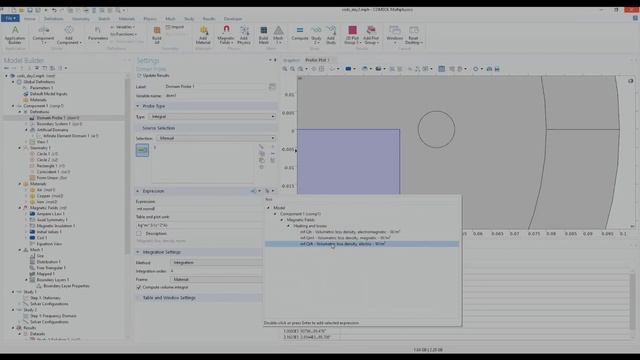Open the probe Type dropdown
The width and height of the screenshot is (640, 360).
point(212,117)
